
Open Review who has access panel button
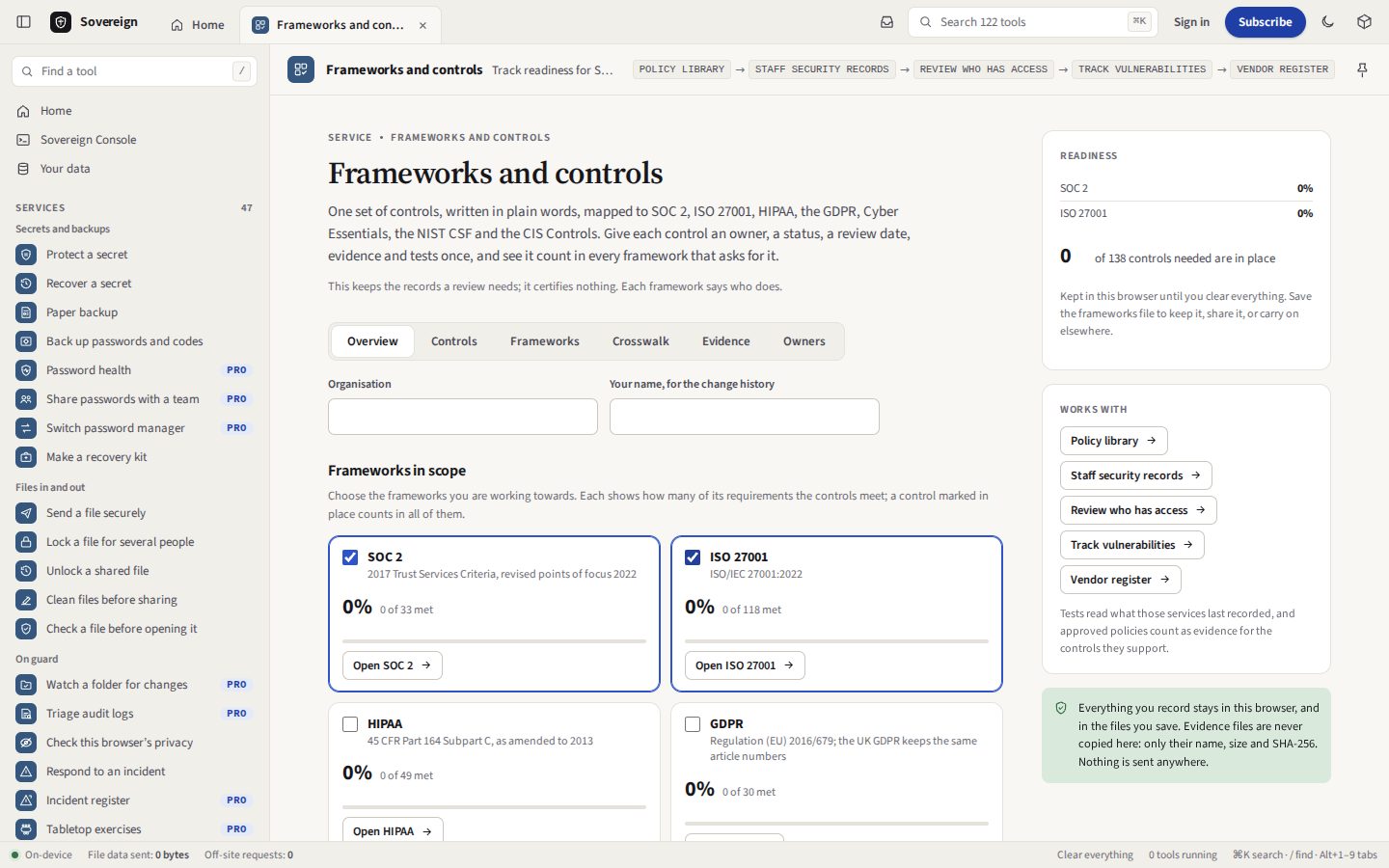tap(1138, 510)
